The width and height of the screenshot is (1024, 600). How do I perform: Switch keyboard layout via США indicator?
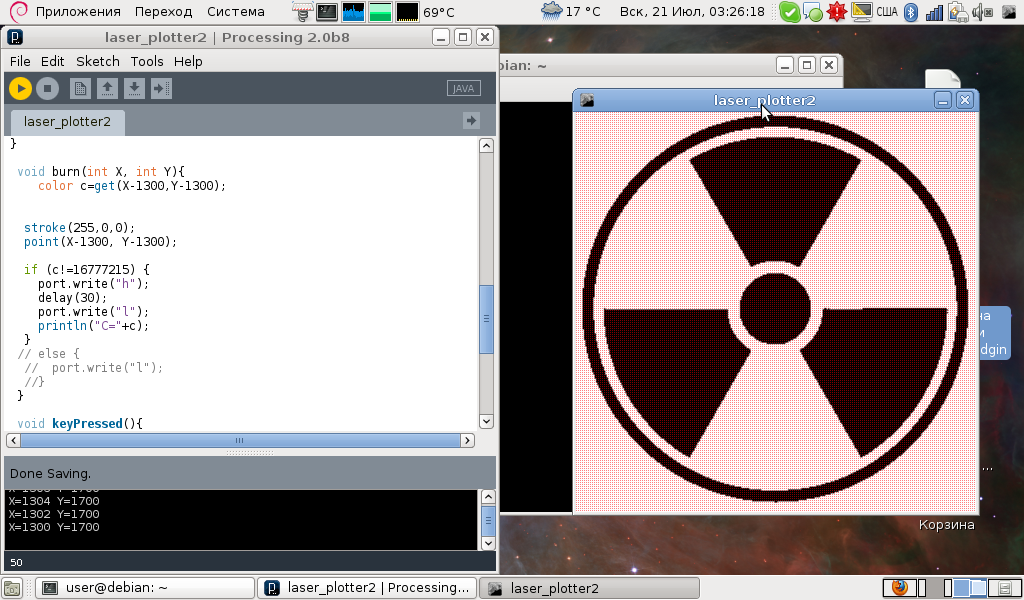[x=887, y=11]
